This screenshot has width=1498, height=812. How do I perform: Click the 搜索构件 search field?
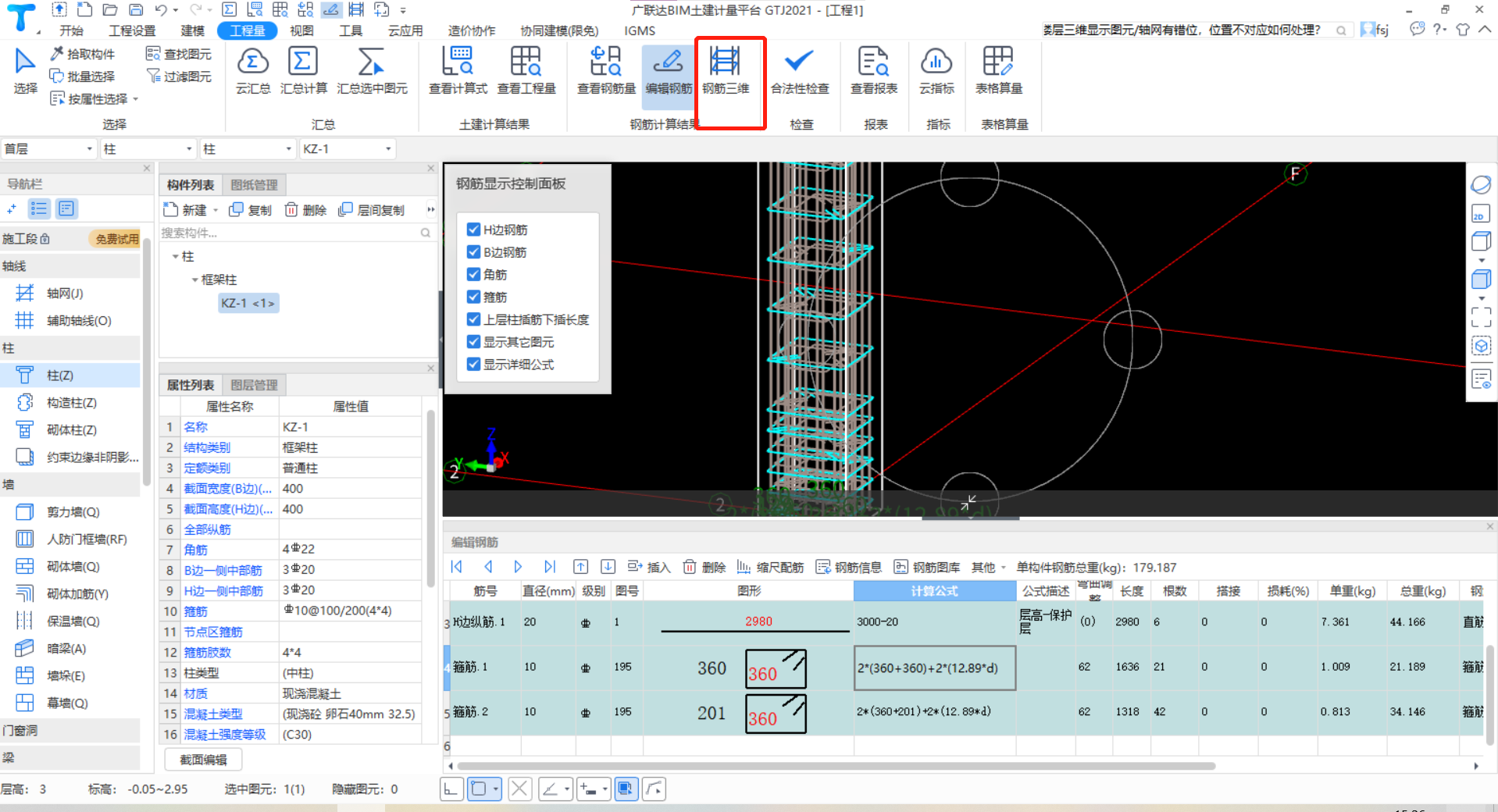297,233
